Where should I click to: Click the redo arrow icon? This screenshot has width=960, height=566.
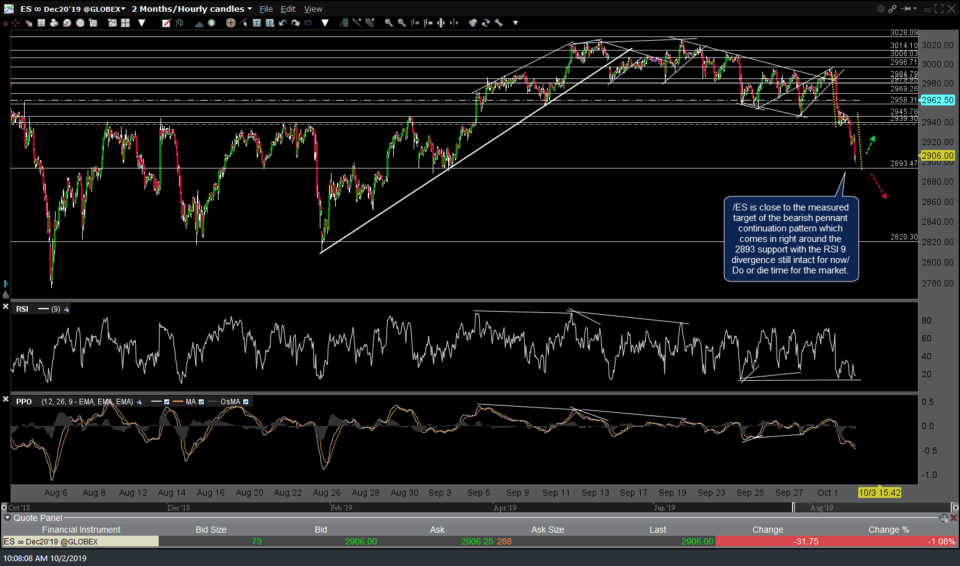point(296,23)
